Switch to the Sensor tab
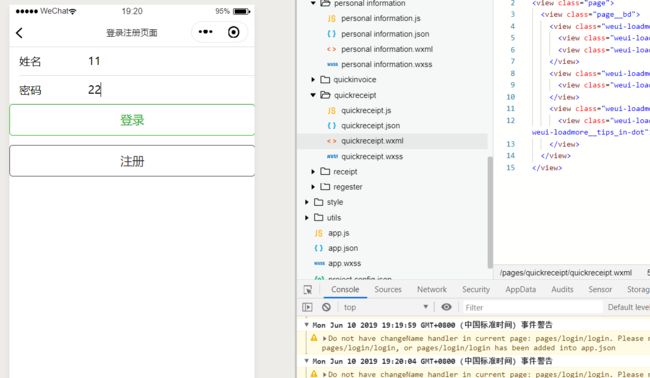The height and width of the screenshot is (378, 650). click(x=600, y=290)
